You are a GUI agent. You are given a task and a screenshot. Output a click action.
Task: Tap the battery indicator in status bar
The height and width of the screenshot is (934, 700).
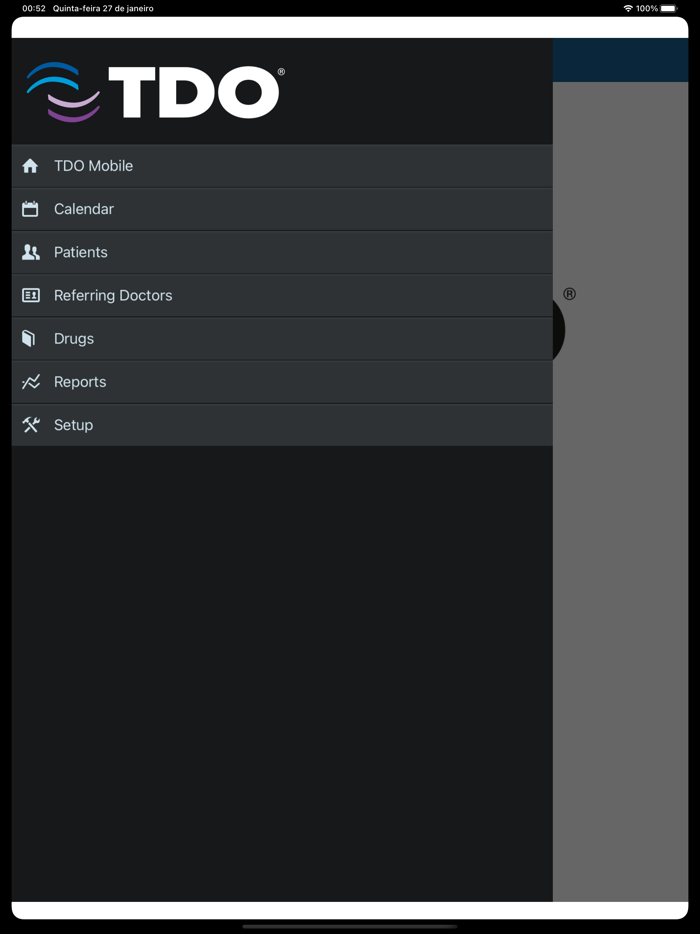coord(668,8)
